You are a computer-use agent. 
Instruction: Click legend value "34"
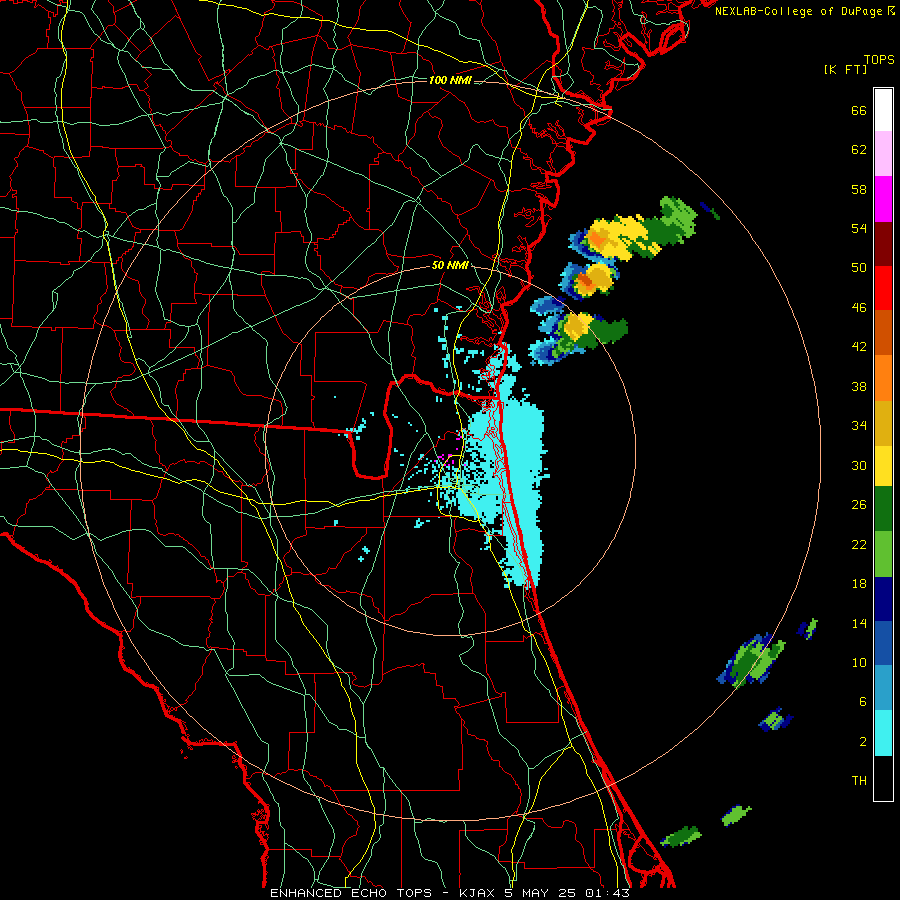pyautogui.click(x=859, y=426)
